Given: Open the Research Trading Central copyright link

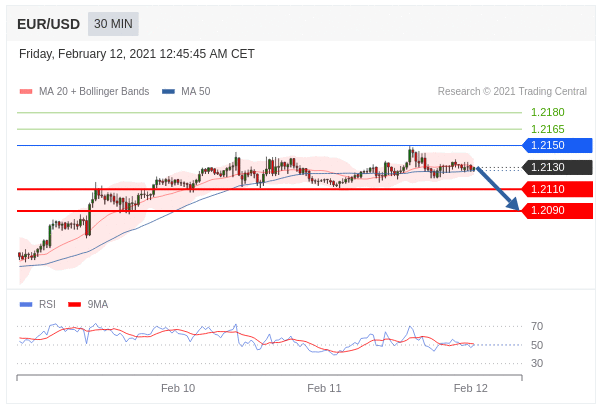Looking at the screenshot, I should click(x=512, y=92).
